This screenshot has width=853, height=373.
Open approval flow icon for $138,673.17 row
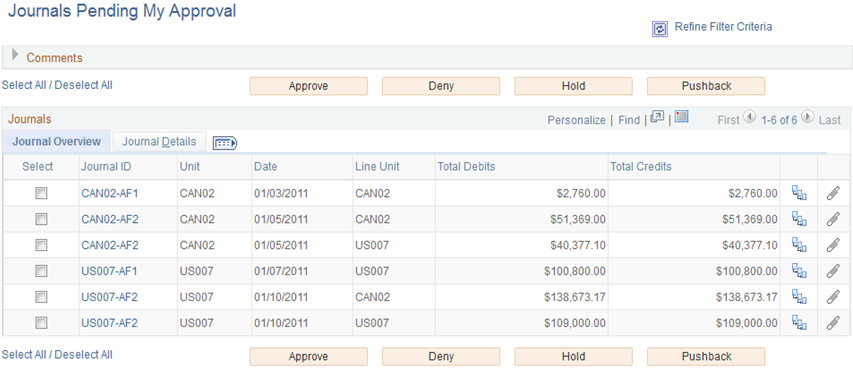tap(799, 297)
